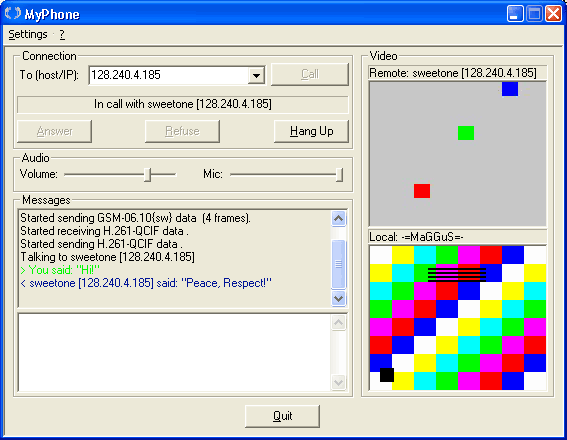Click the MyPhone title bar icon
The height and width of the screenshot is (440, 567).
(13, 14)
